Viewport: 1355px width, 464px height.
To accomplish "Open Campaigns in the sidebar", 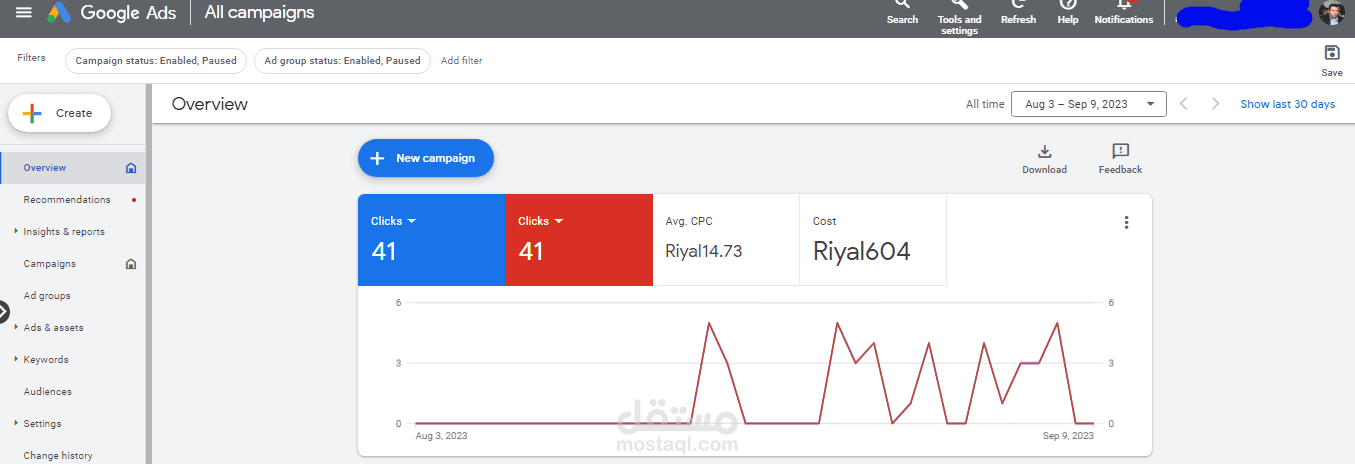I will (50, 264).
